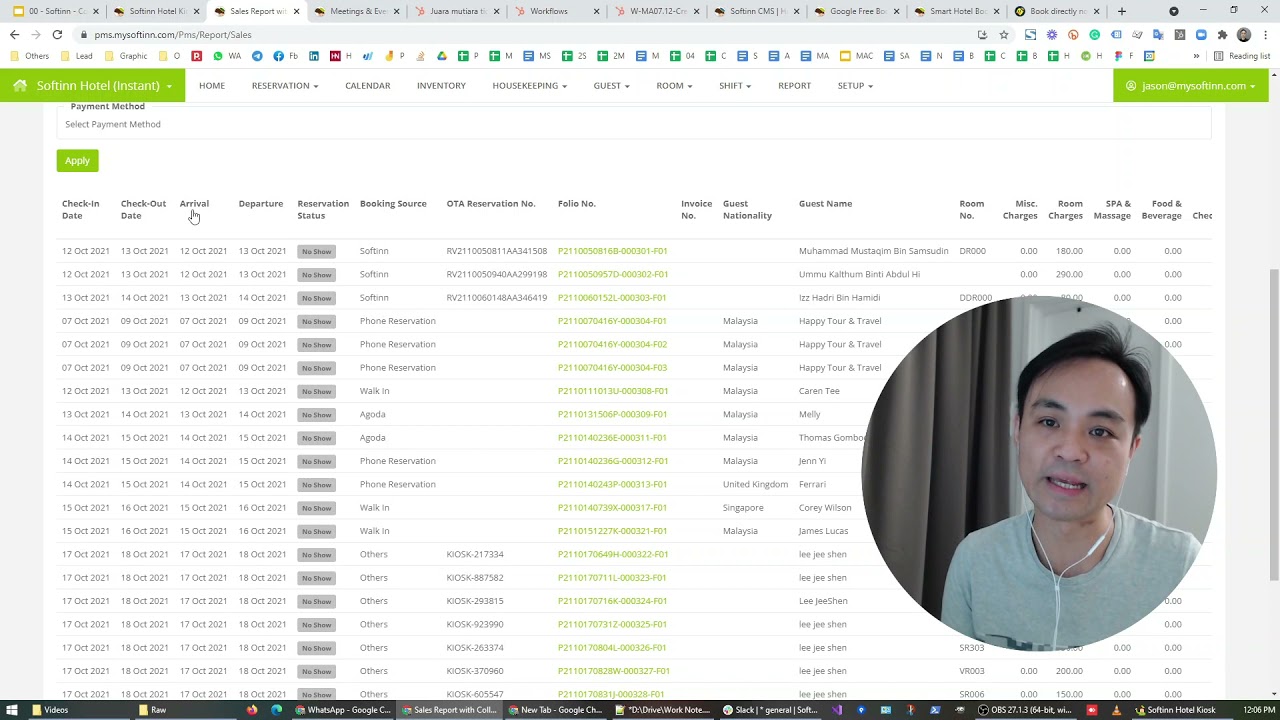Click guest name Ummu Kalthum Binti Abdul Hi
The image size is (1280, 720).
(x=859, y=274)
